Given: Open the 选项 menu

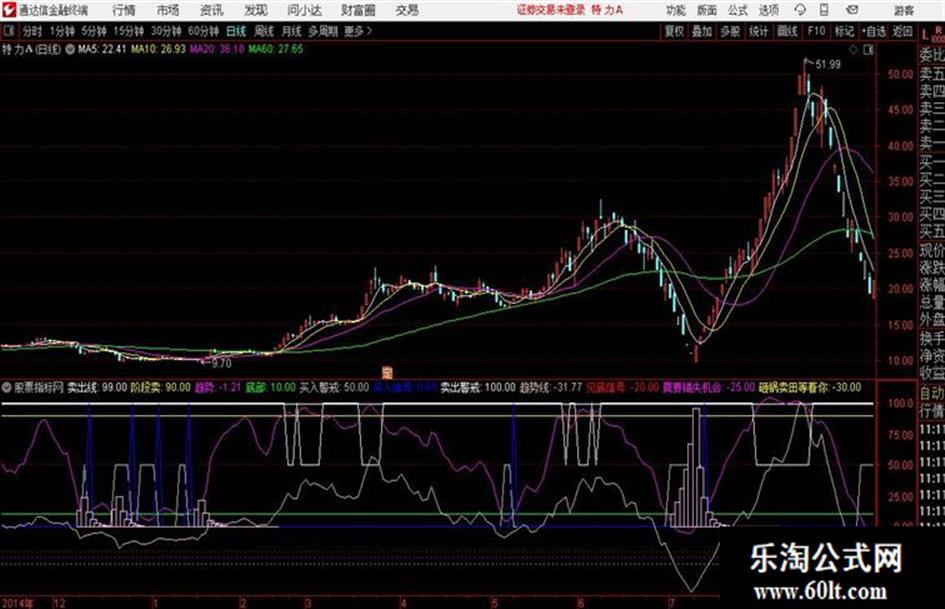Looking at the screenshot, I should pos(768,10).
